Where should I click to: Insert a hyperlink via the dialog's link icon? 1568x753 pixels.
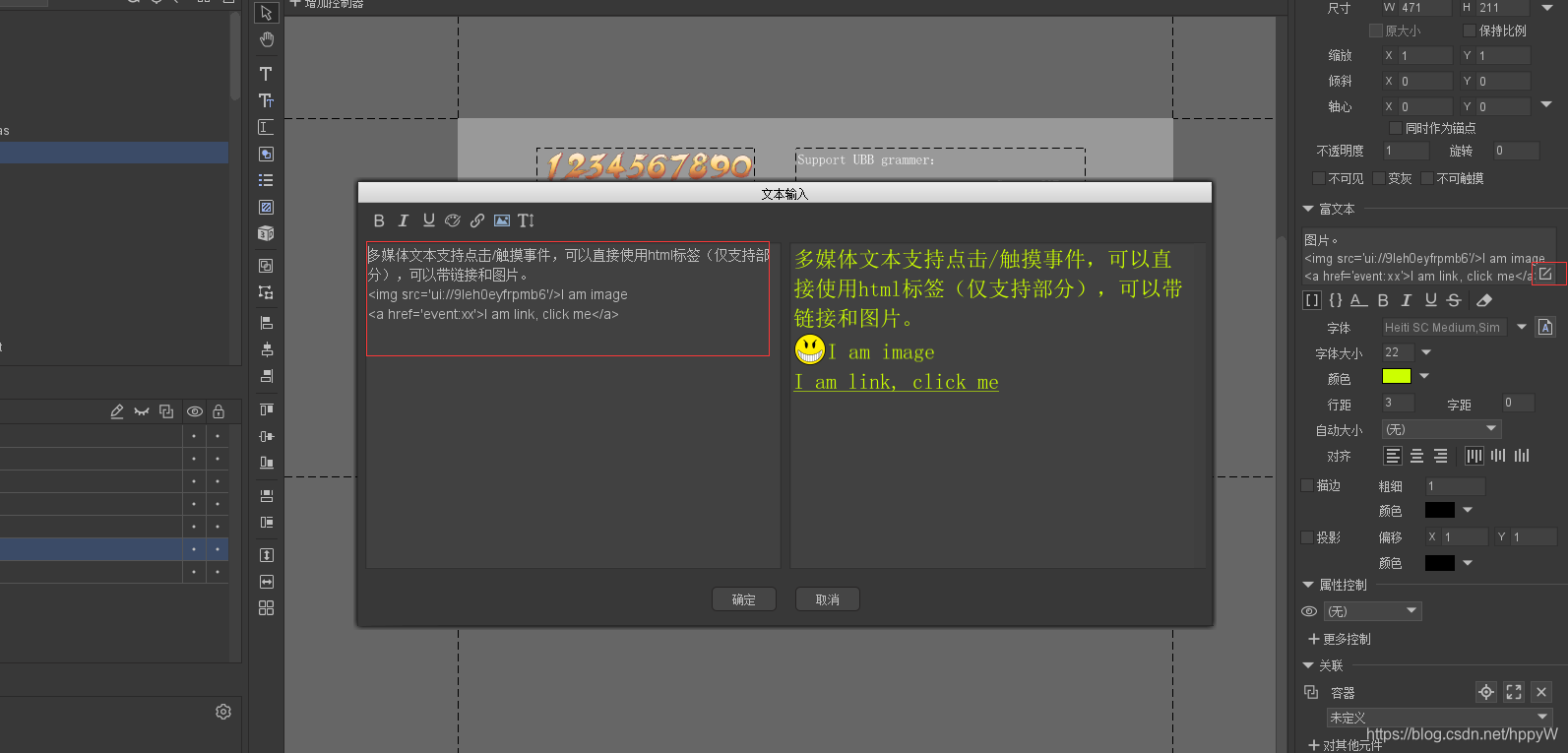(477, 220)
